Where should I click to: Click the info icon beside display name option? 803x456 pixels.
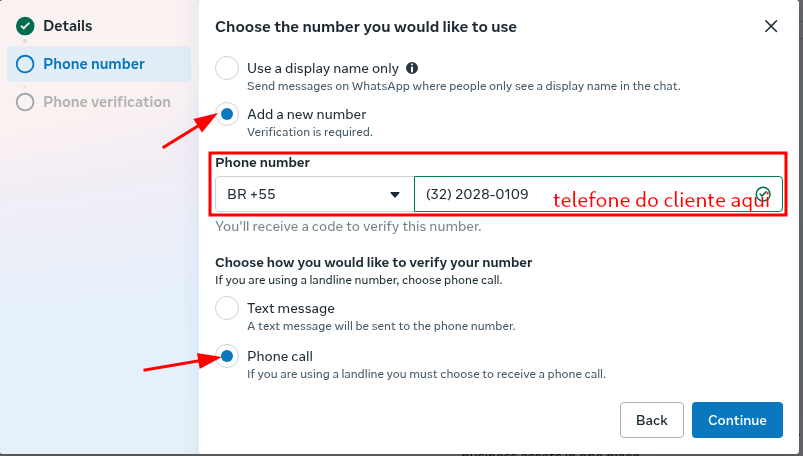pyautogui.click(x=412, y=69)
